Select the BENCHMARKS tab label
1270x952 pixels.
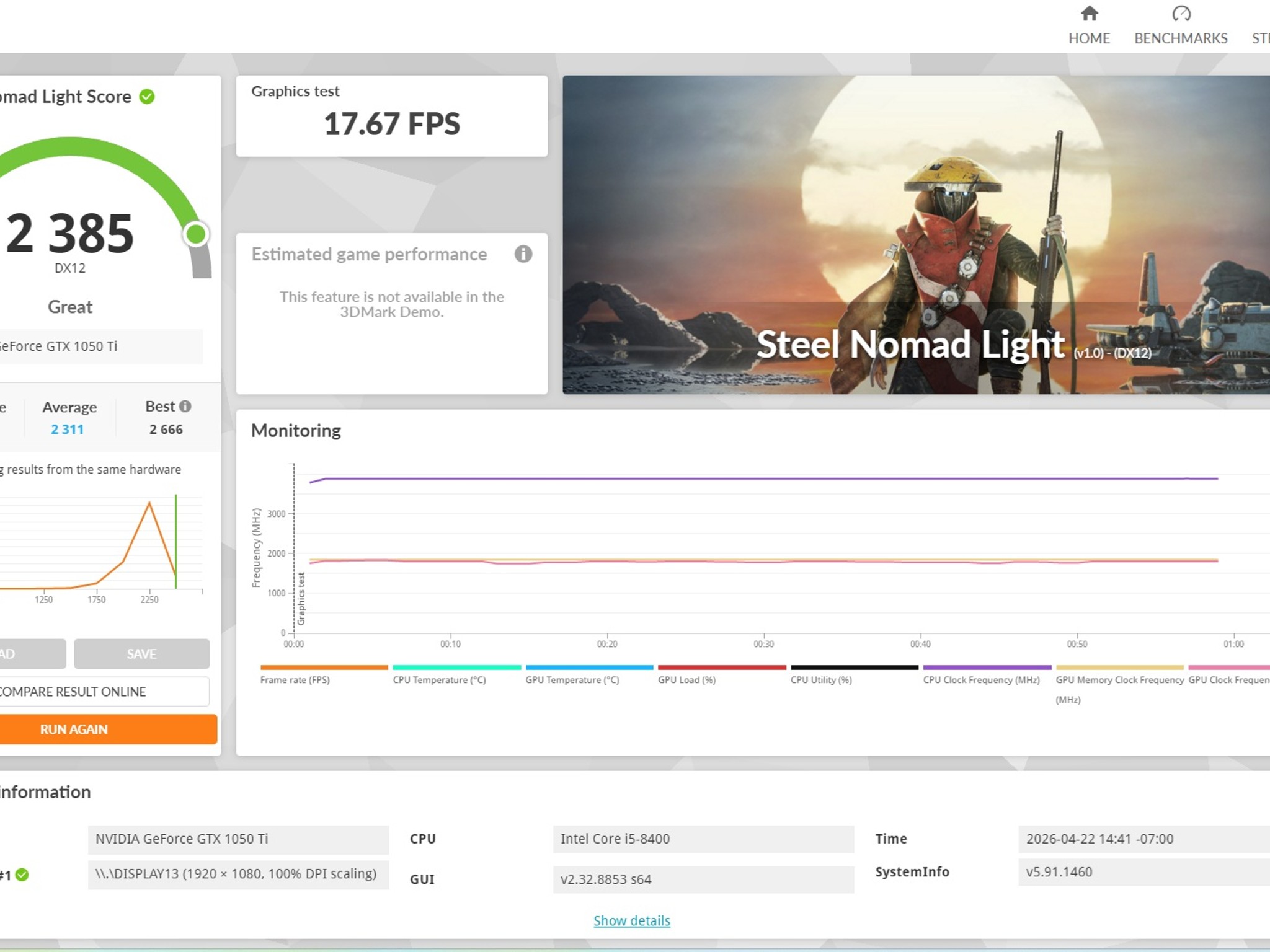click(x=1181, y=38)
